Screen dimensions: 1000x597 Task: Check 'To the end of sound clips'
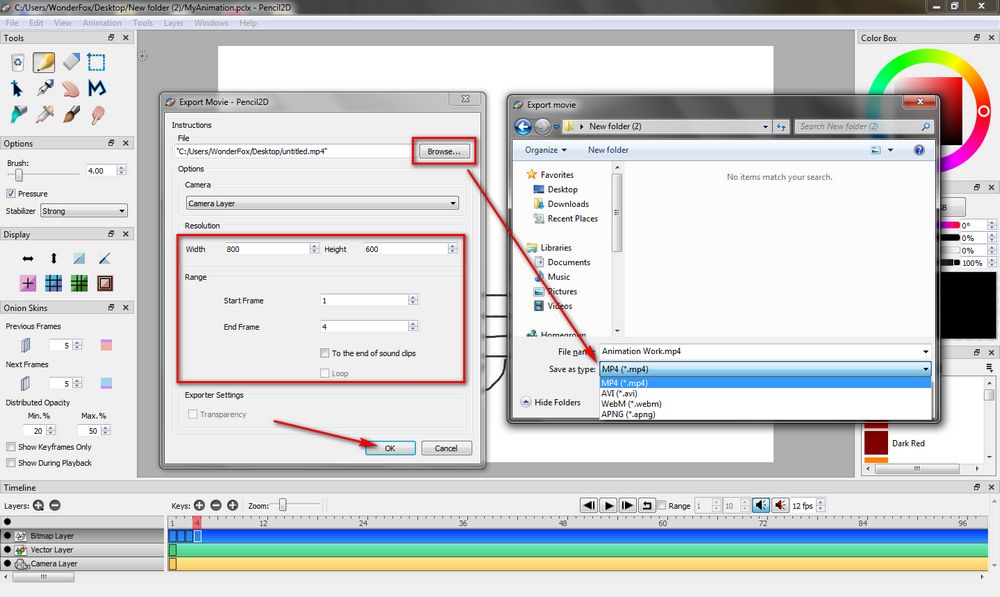323,354
